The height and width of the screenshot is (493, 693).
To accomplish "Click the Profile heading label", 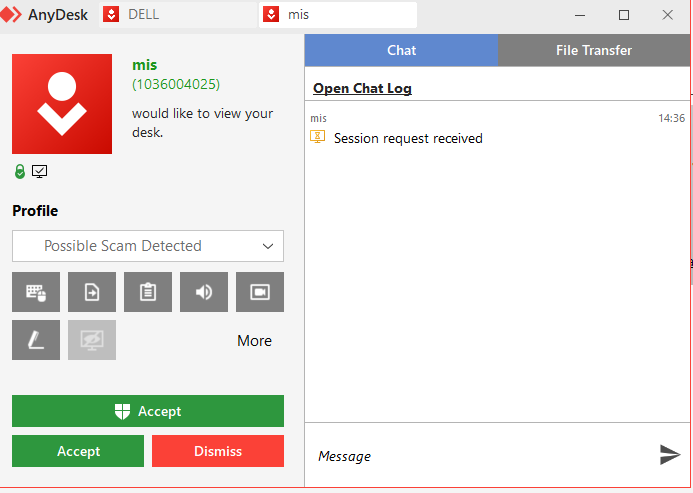I will click(x=35, y=211).
